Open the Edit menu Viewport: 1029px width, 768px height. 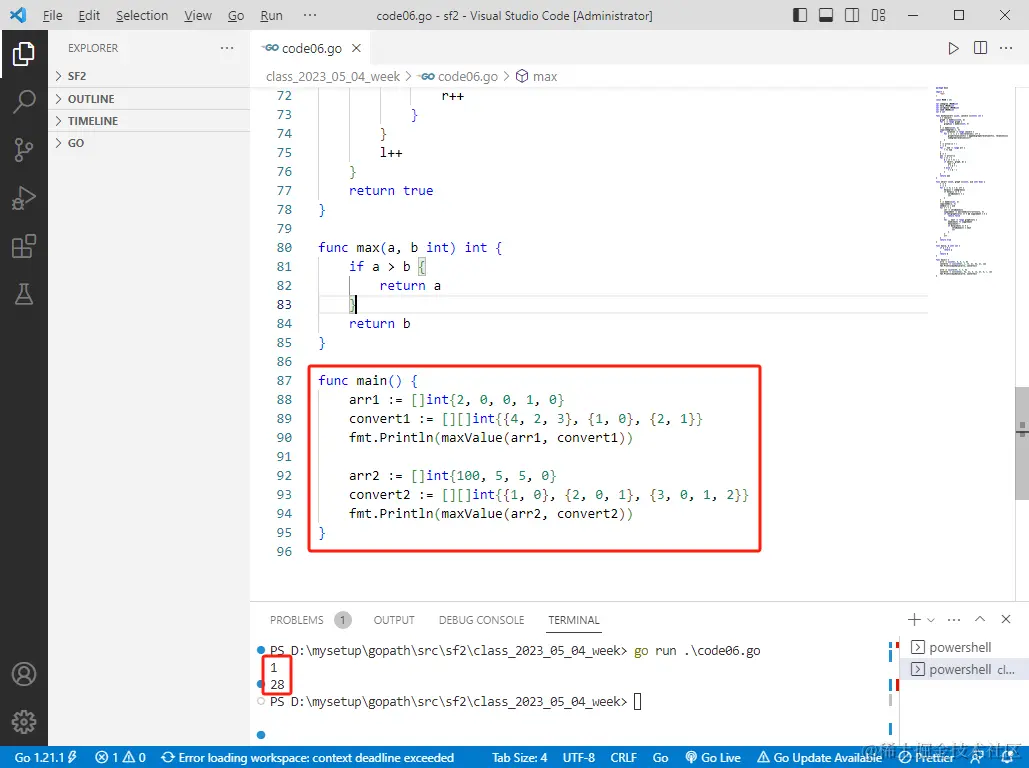coord(89,15)
